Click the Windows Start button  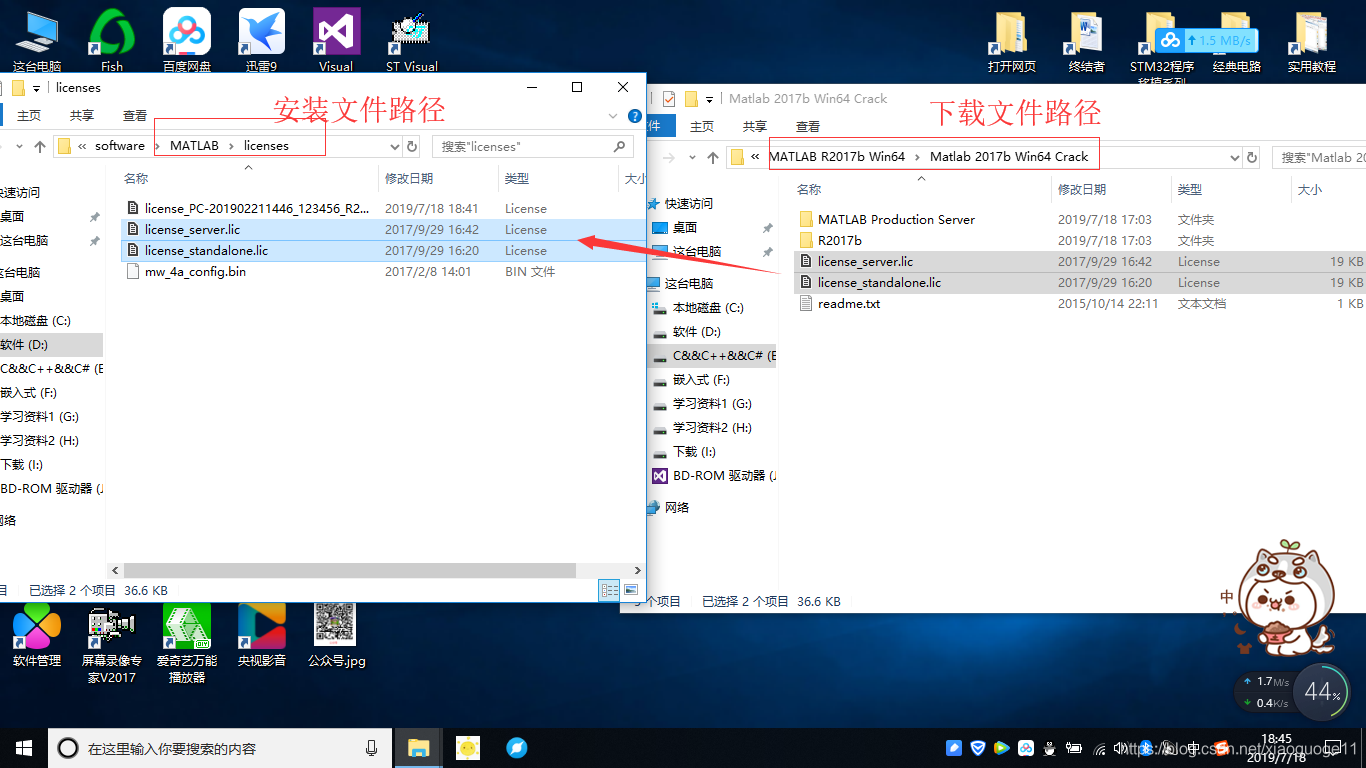click(24, 747)
